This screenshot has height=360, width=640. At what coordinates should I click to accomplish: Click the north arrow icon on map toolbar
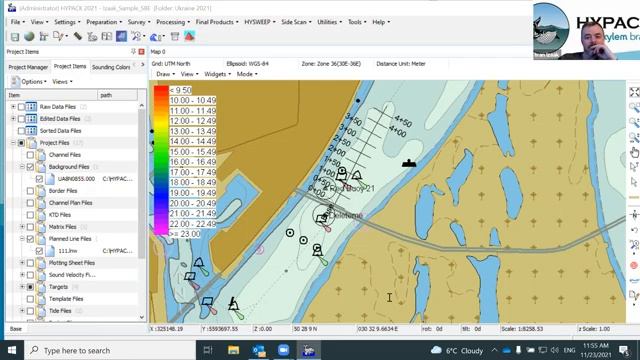(x=634, y=215)
